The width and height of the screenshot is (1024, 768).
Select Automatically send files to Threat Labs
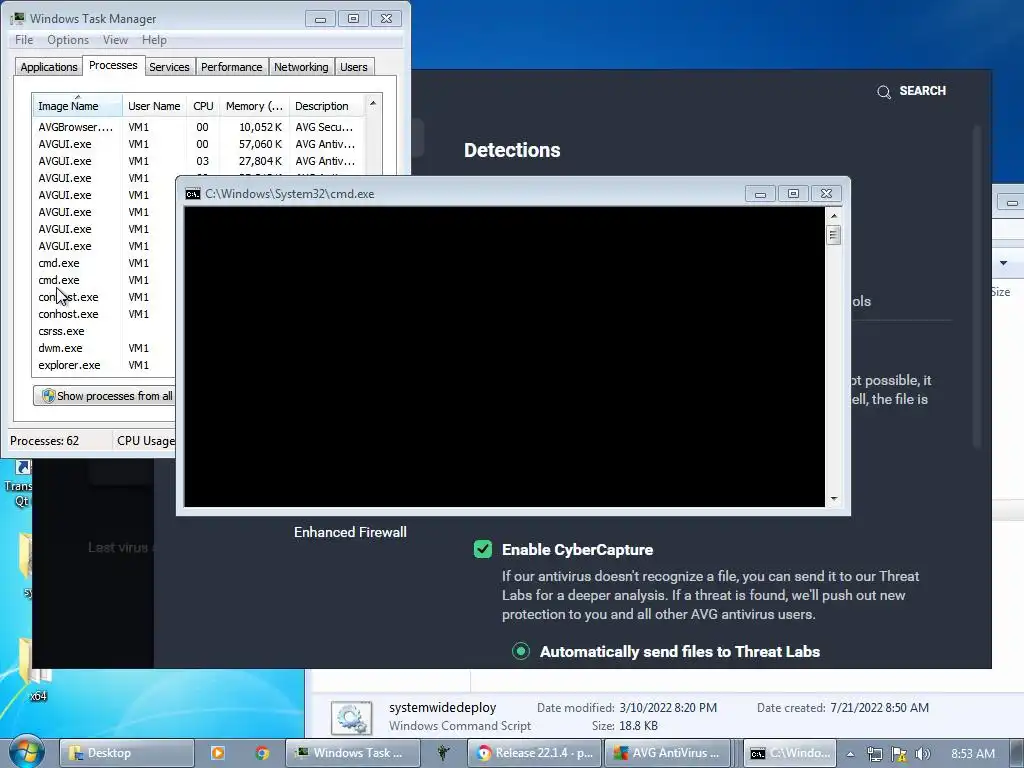(520, 651)
